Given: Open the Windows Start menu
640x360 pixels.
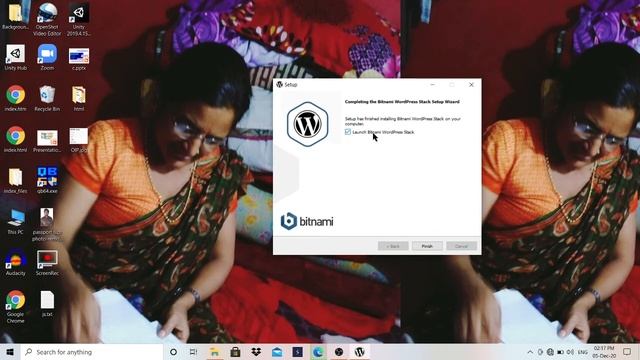Looking at the screenshot, I should [10, 352].
